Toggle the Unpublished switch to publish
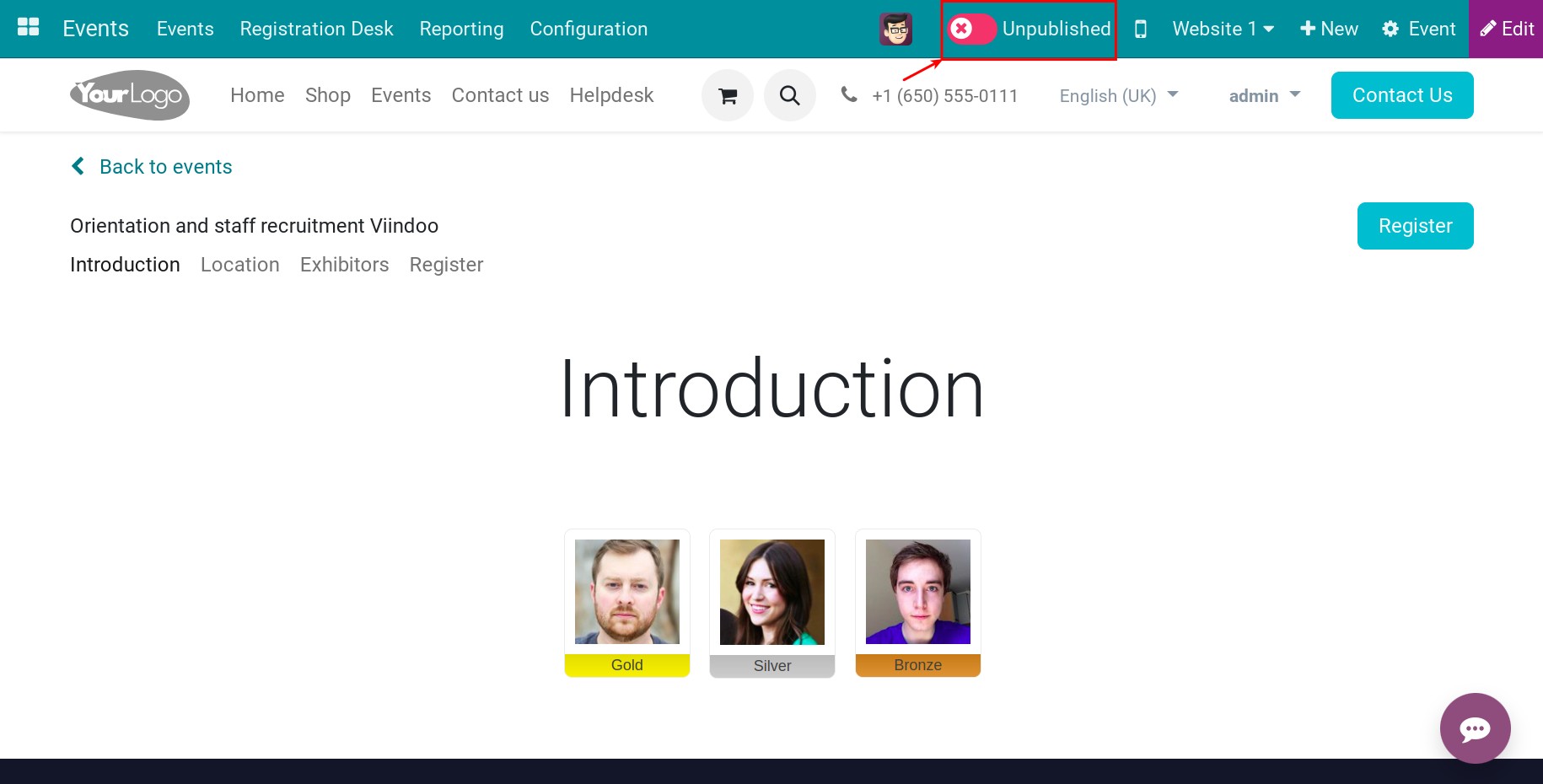 [971, 29]
